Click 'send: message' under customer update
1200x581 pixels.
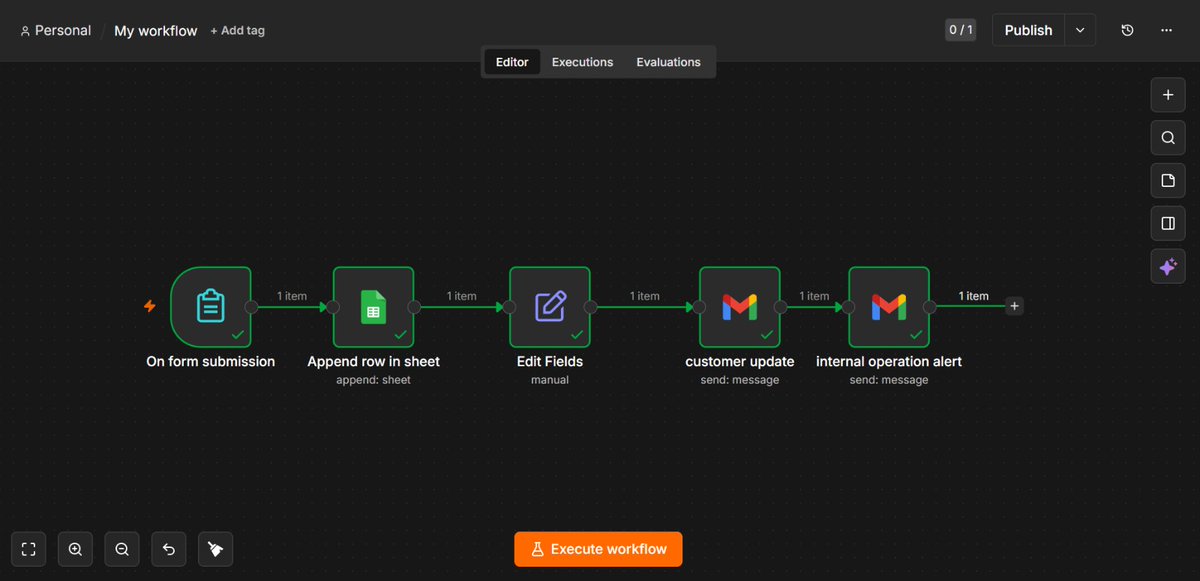pos(739,380)
